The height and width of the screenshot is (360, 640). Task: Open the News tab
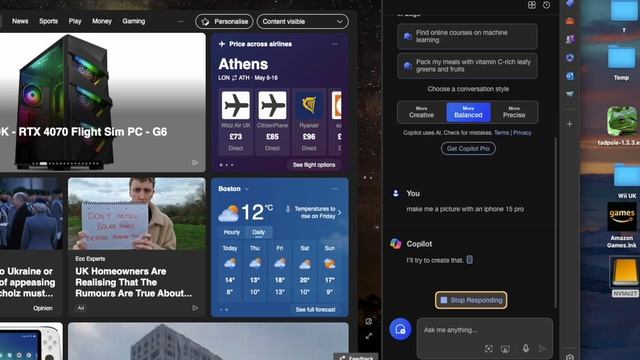[x=20, y=21]
